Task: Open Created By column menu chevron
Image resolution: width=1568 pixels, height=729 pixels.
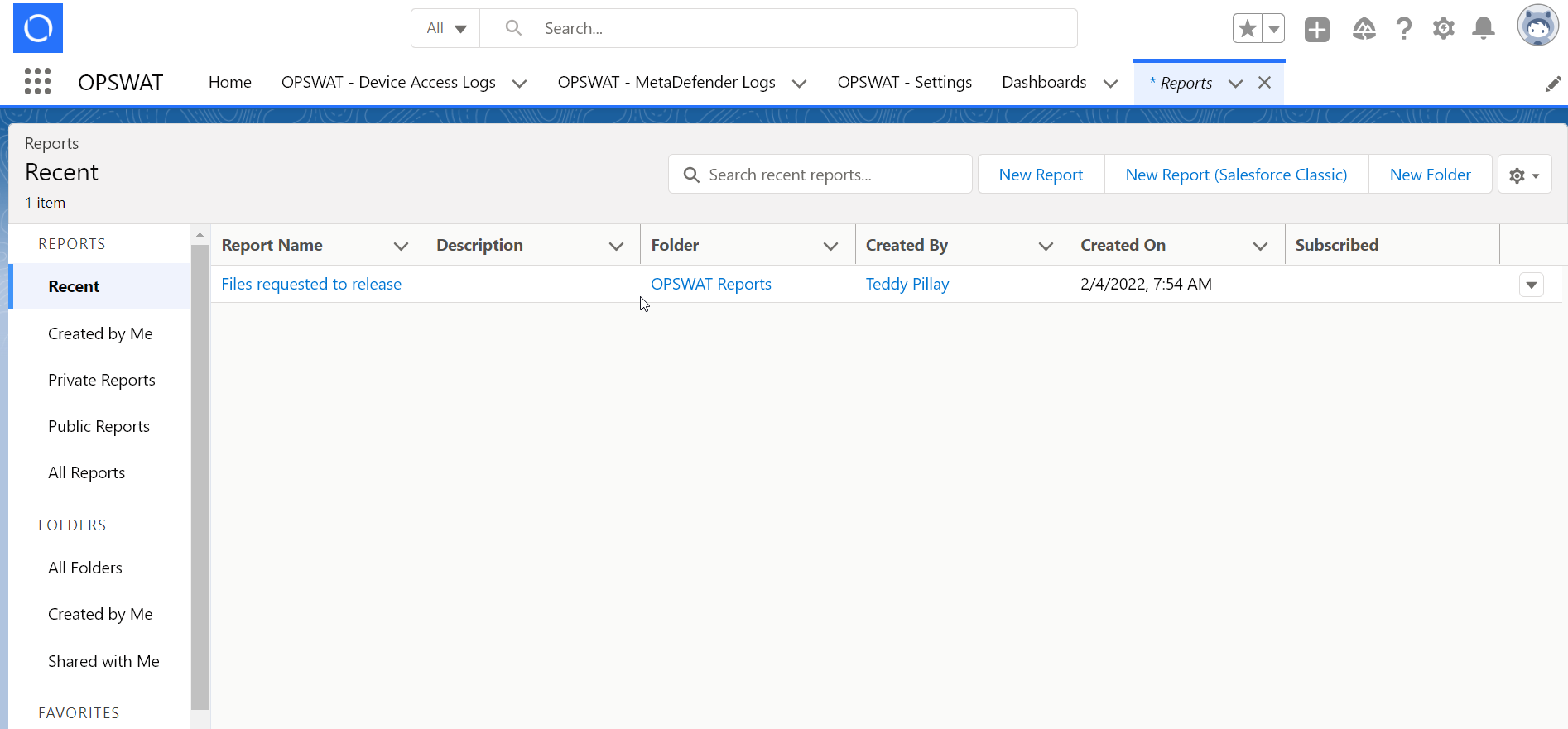Action: (1046, 246)
